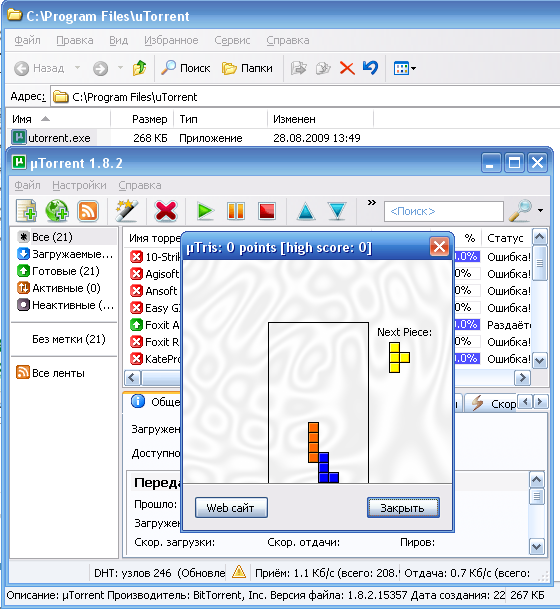Select Загружаемые category in sidebar
Viewport: 560px width, 609px height.
click(x=65, y=254)
